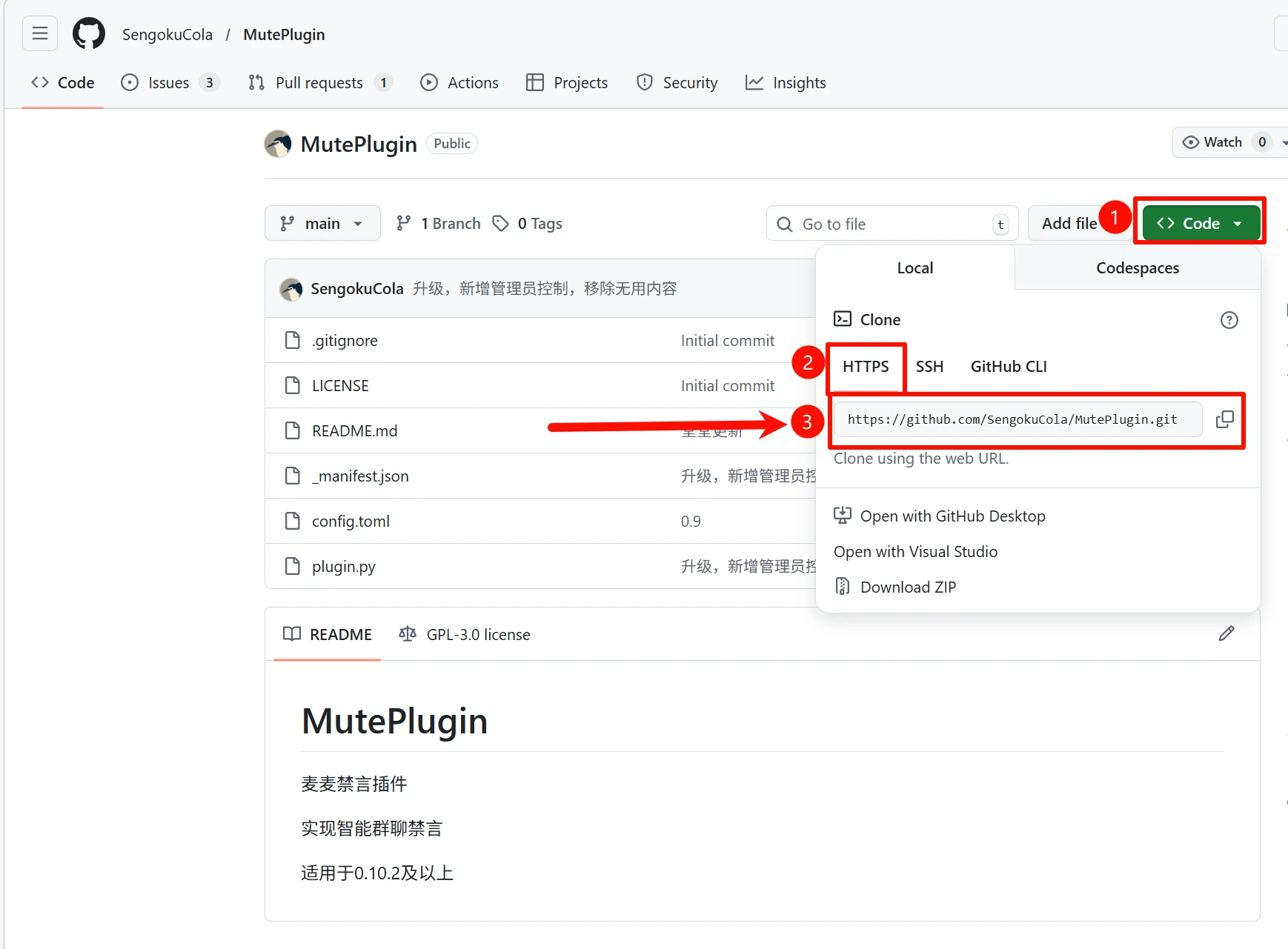This screenshot has height=949, width=1288.
Task: Open with GitHub Desktop
Action: coord(952,516)
